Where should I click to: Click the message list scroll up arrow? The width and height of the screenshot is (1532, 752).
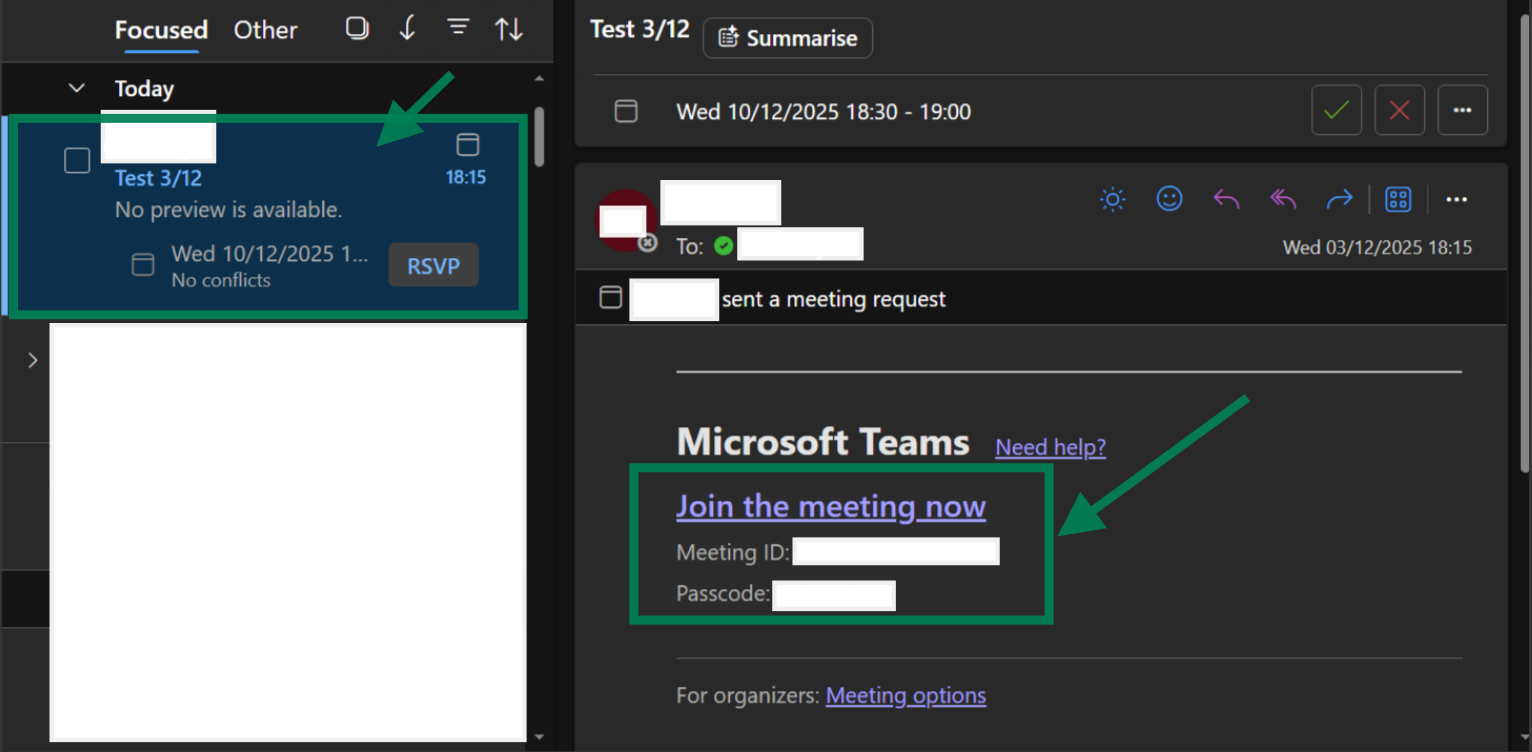[540, 78]
